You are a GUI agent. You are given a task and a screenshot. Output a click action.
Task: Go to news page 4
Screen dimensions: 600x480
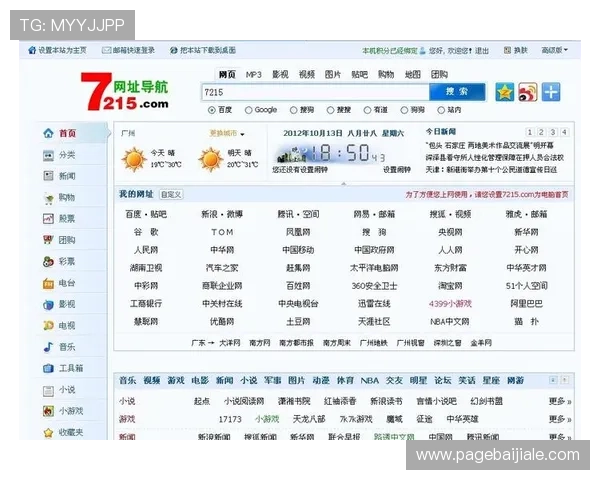tap(564, 132)
